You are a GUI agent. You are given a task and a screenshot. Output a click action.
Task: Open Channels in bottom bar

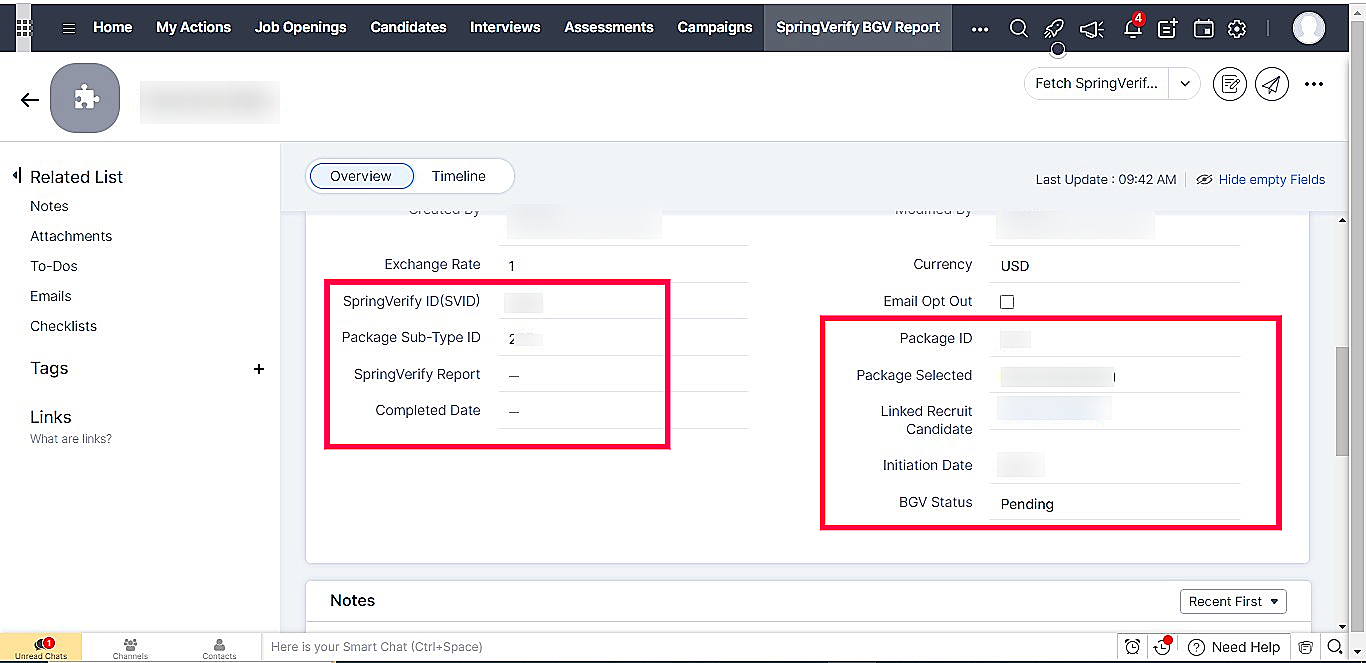tap(130, 648)
